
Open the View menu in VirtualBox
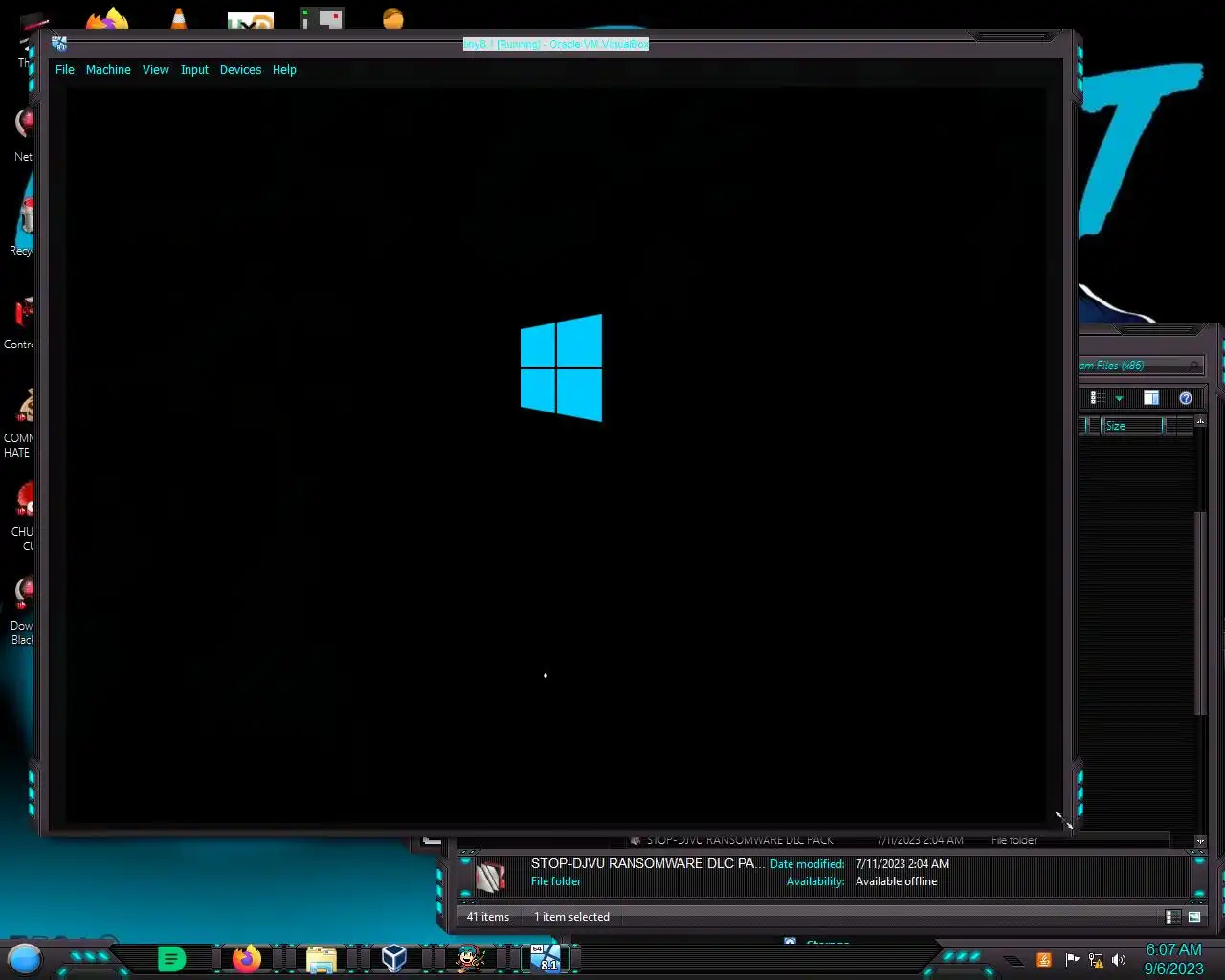155,70
